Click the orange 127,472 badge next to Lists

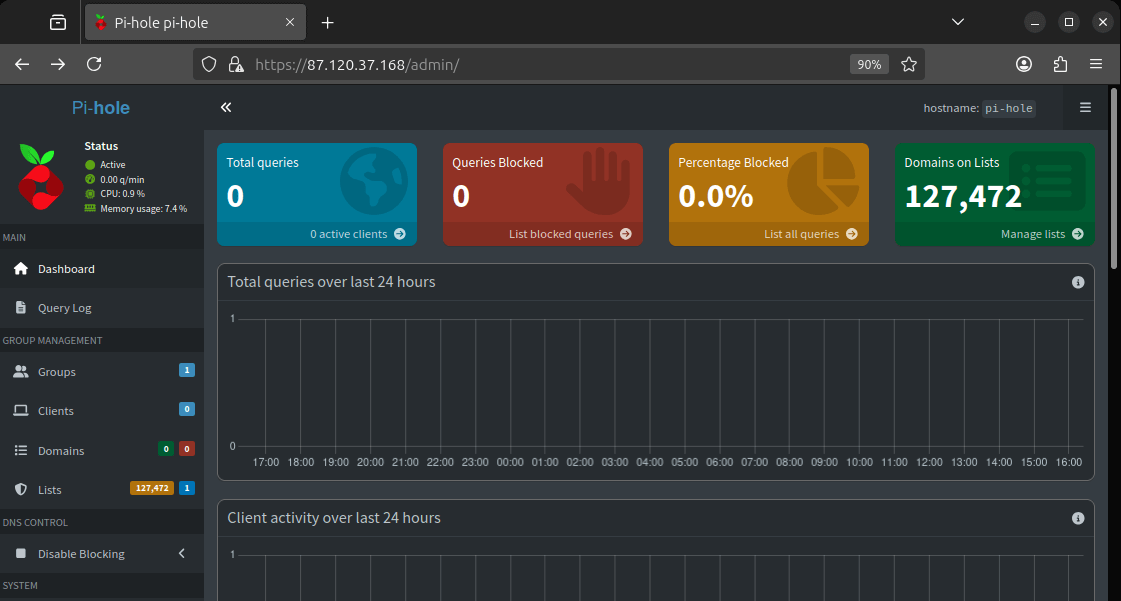coord(152,488)
